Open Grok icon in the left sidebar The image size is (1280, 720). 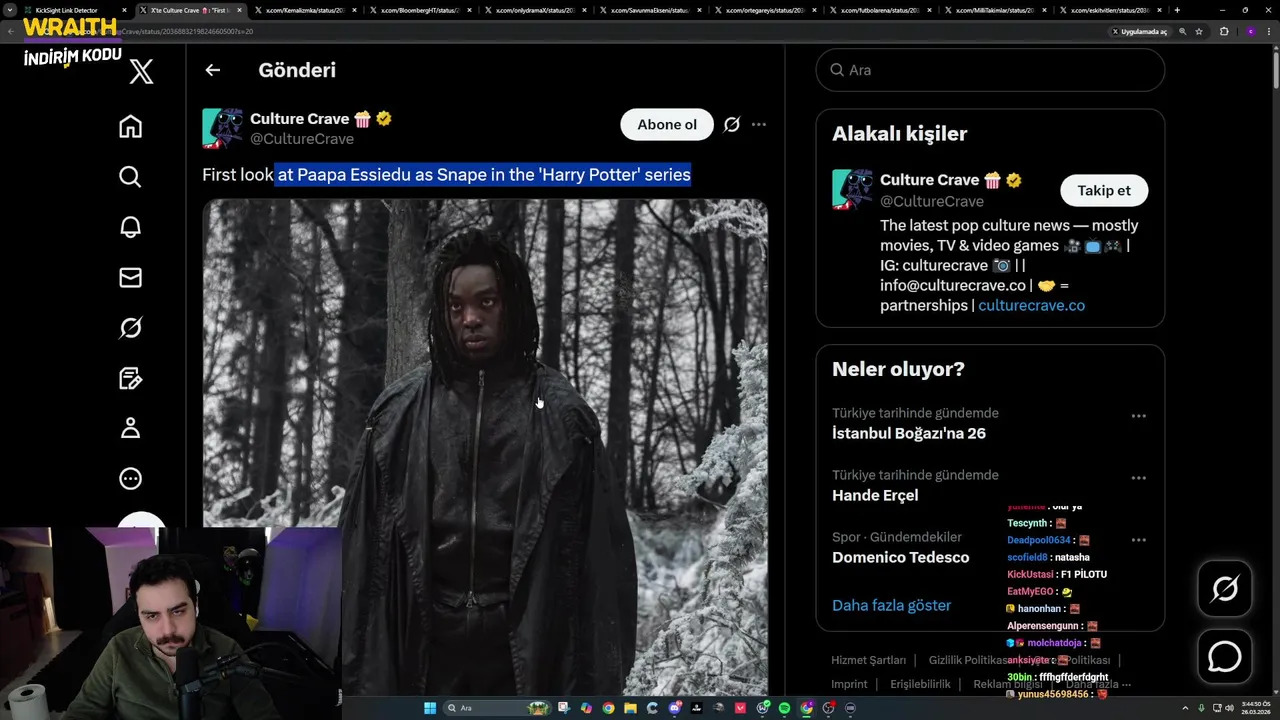[130, 328]
